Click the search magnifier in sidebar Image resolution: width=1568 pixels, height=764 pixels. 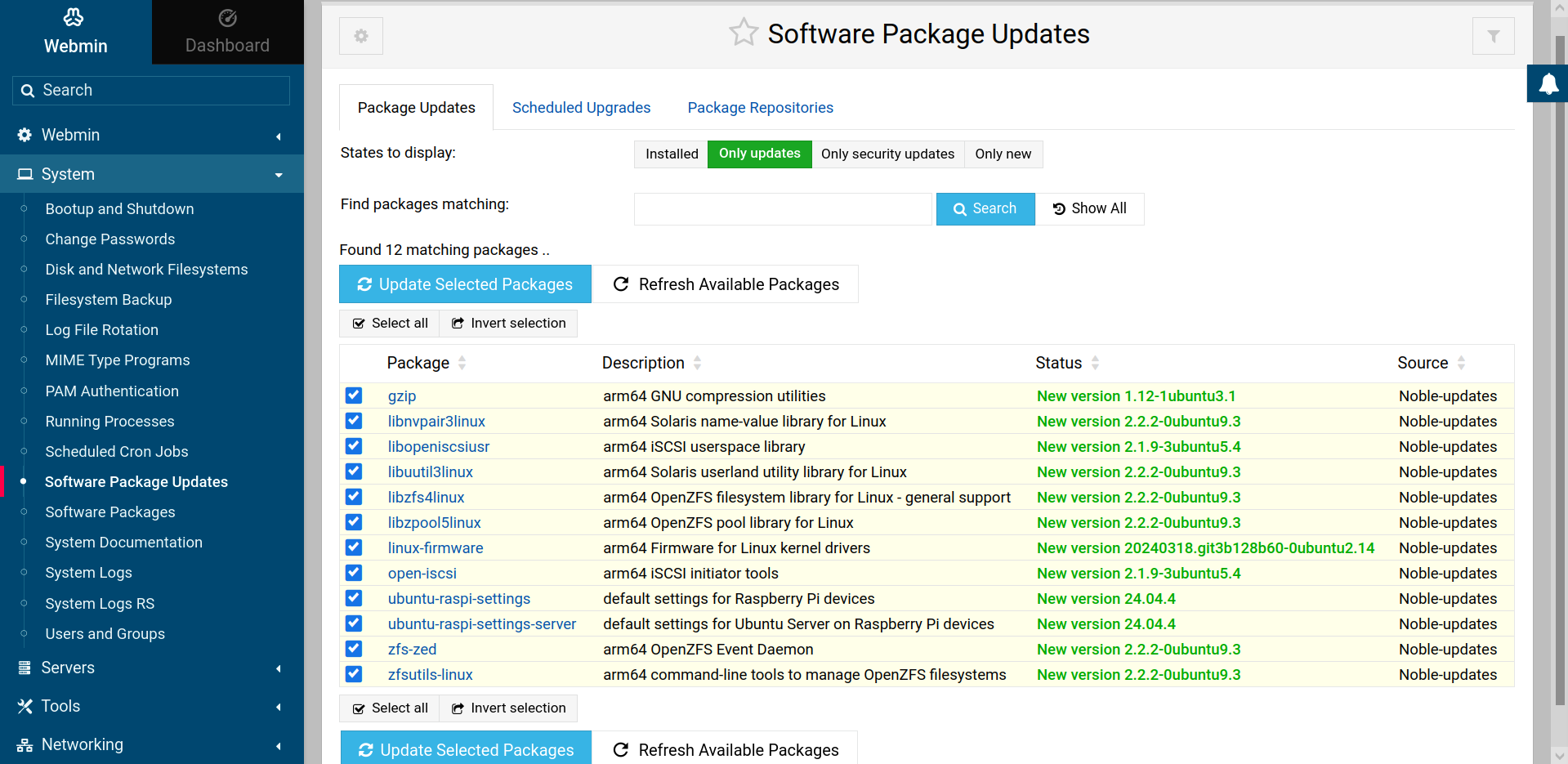click(28, 91)
